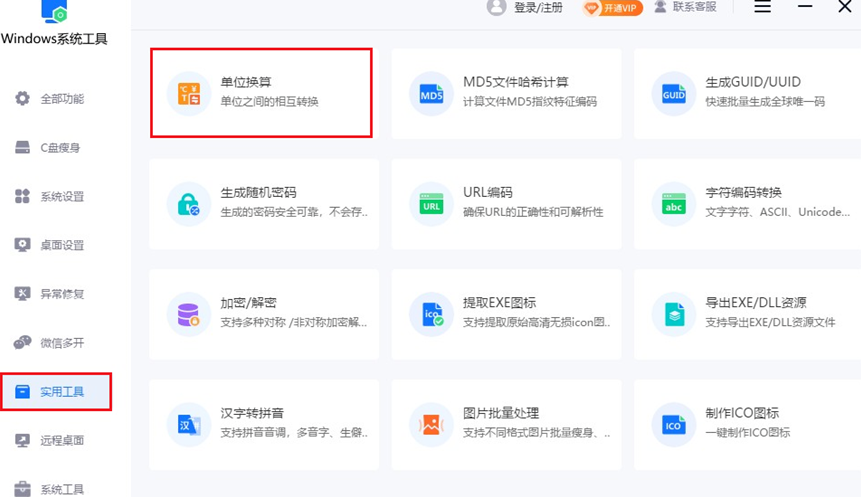This screenshot has height=497, width=861.
Task: Click the 加密/解密 database icon
Action: tap(188, 315)
